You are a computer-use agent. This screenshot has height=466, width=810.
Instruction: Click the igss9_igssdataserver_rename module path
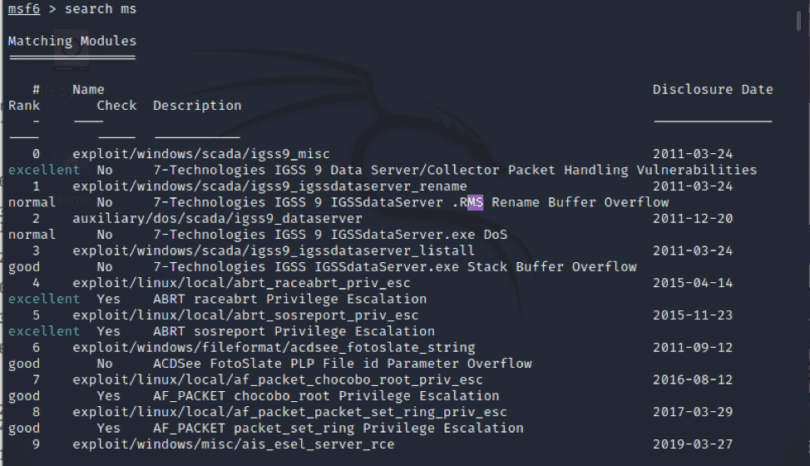point(270,186)
